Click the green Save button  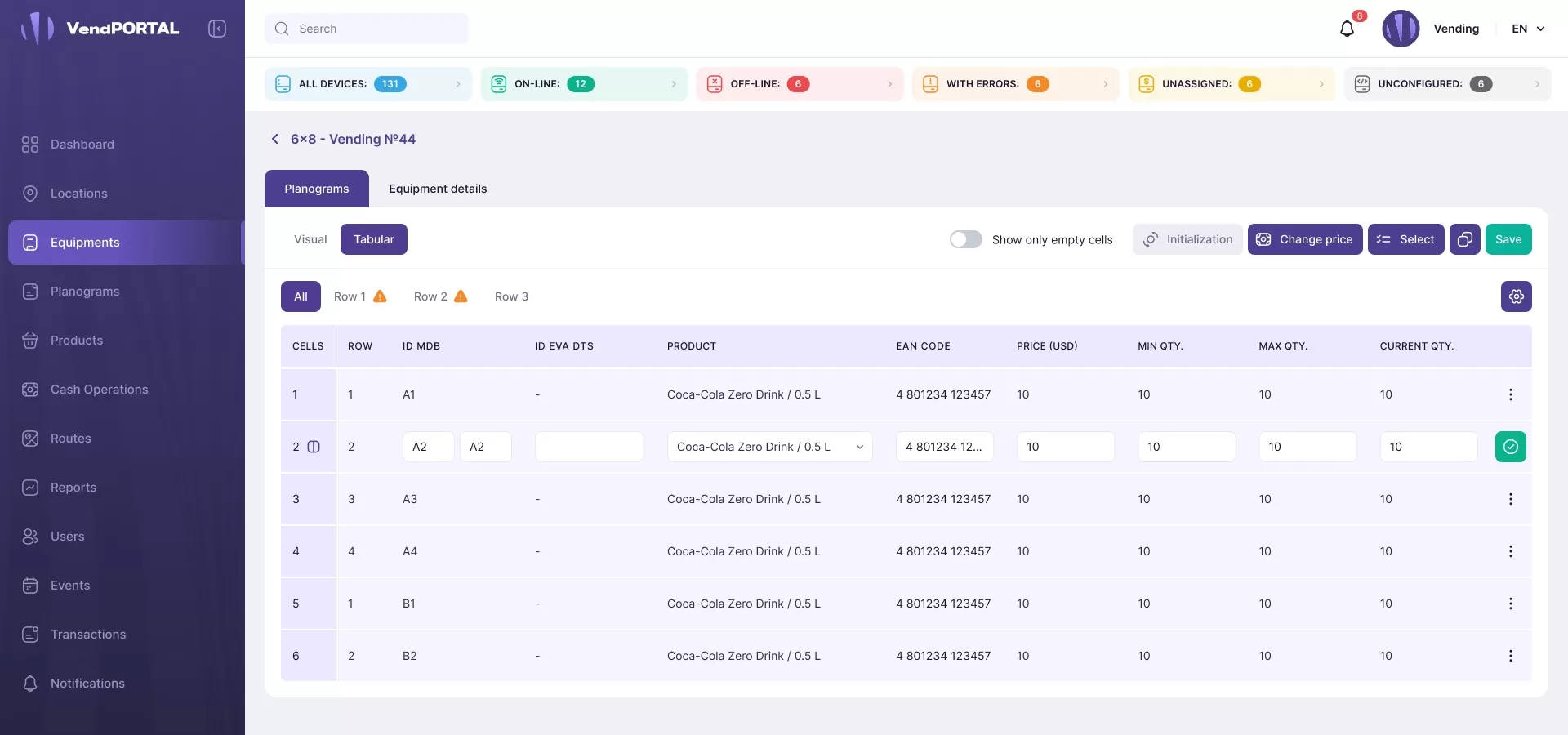(1508, 239)
